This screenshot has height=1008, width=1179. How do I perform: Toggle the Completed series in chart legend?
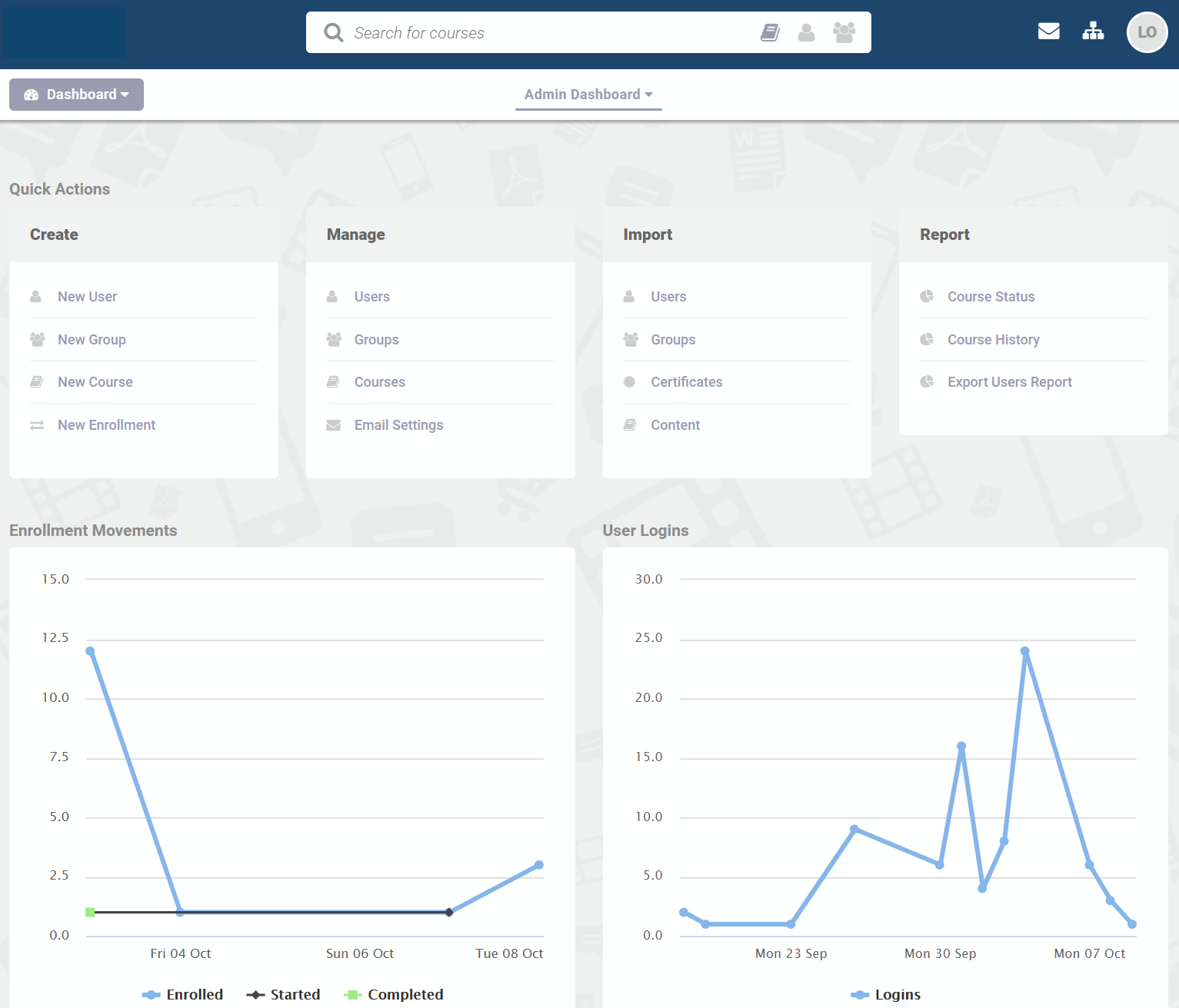(x=394, y=994)
